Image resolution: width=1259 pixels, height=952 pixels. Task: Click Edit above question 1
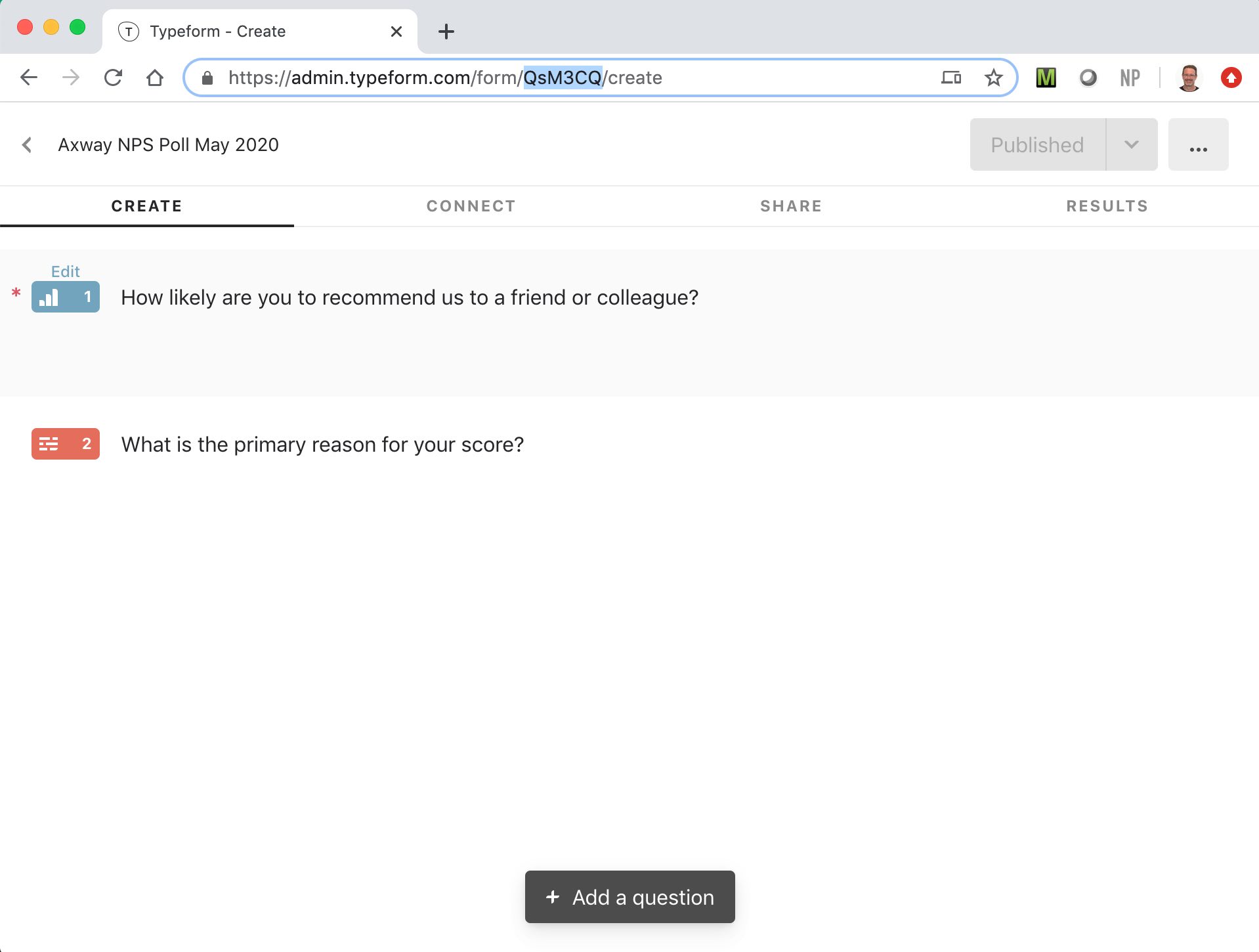66,271
